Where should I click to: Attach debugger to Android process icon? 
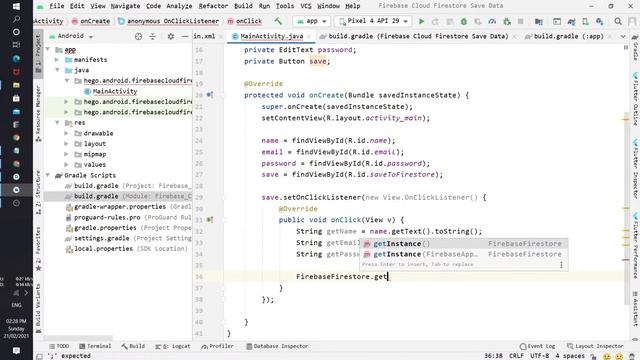tap(507, 21)
